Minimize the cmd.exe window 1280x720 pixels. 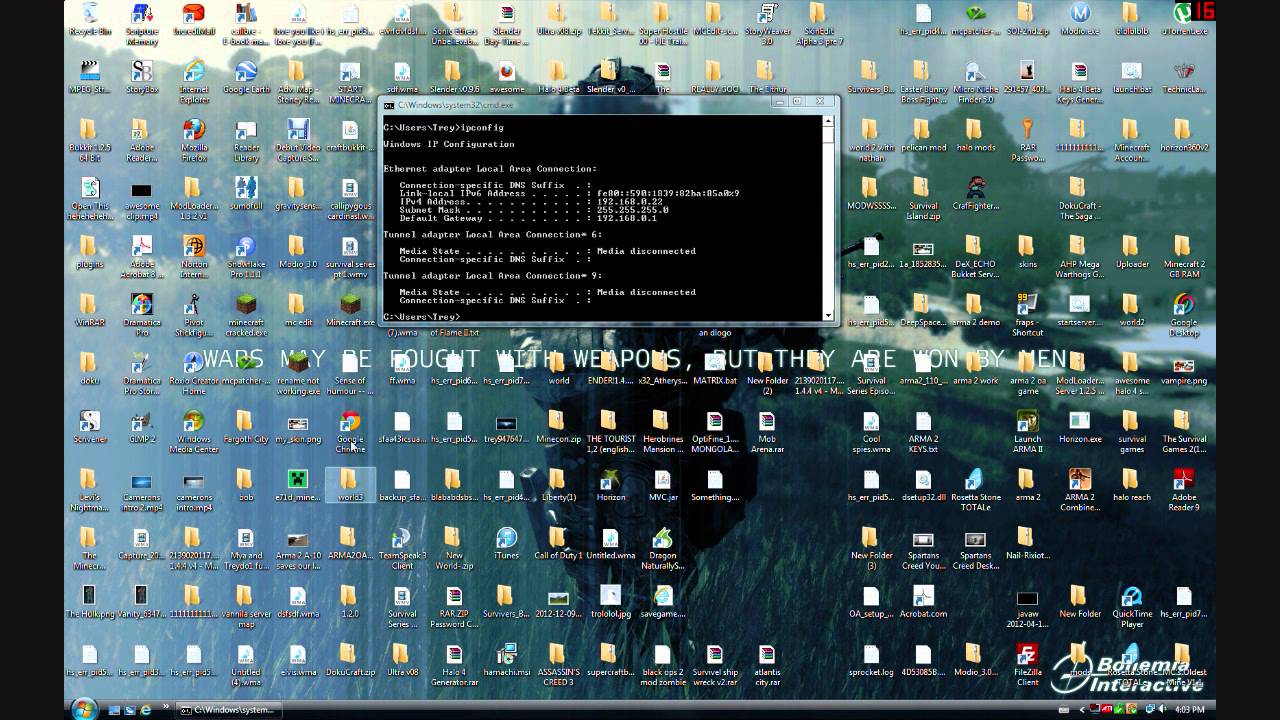tap(781, 101)
